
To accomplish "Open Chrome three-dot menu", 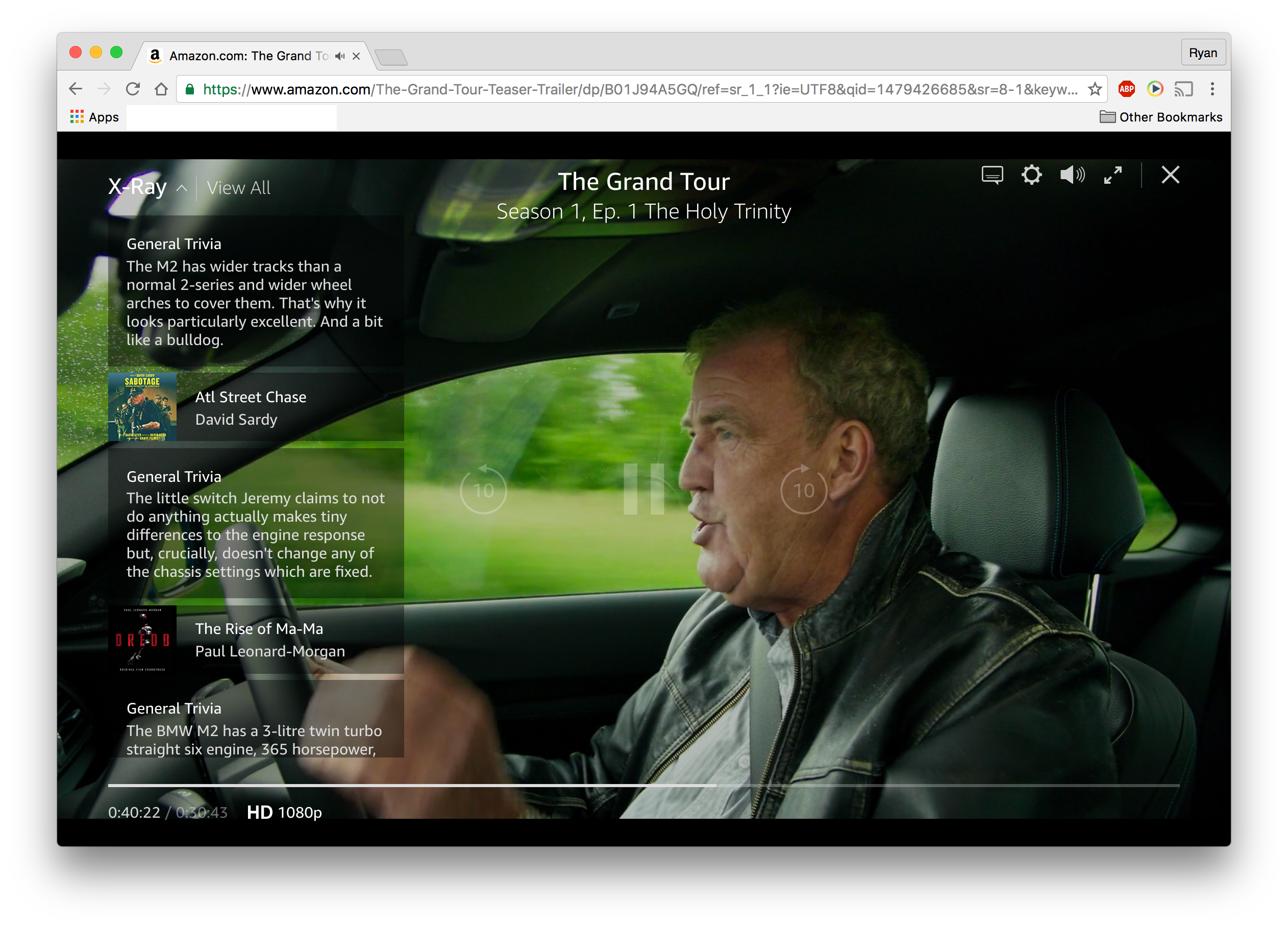I will 1212,89.
